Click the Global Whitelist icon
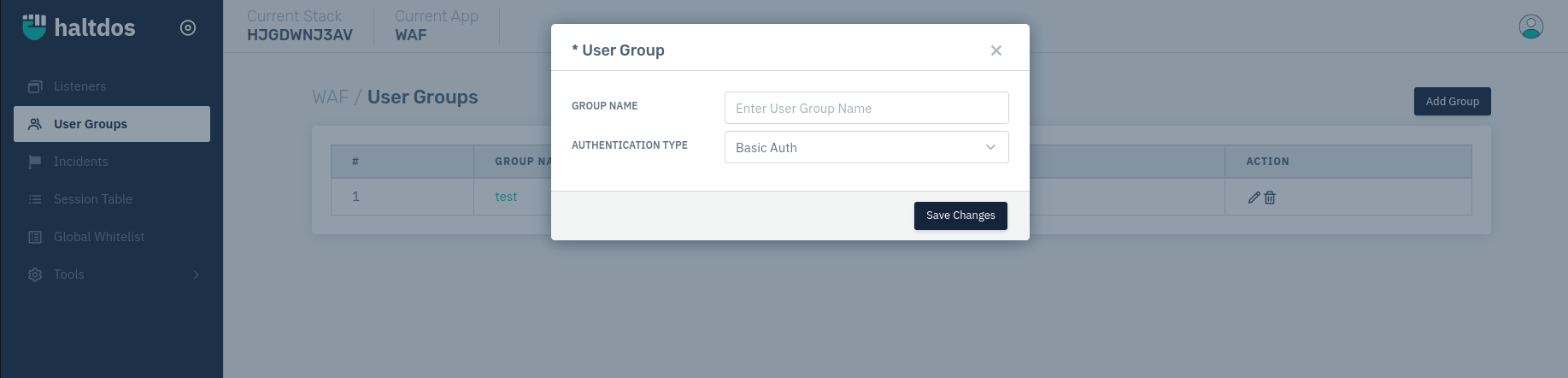 [x=35, y=237]
